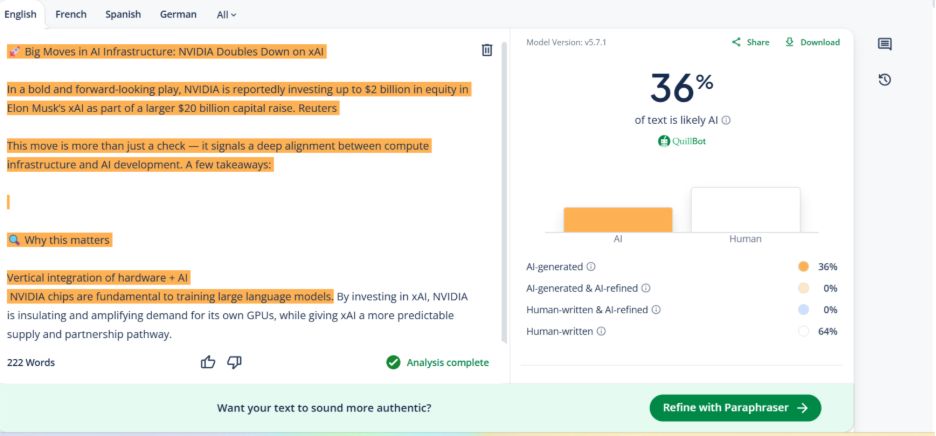Open the comments icon in right sidebar
The image size is (936, 436).
tap(884, 44)
